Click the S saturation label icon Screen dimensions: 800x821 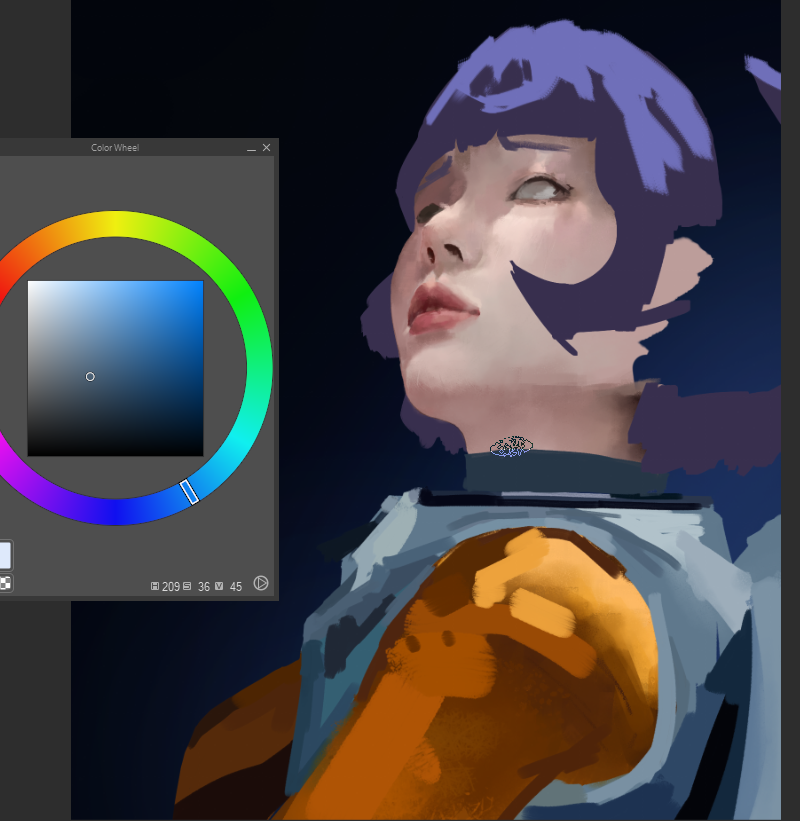(187, 586)
